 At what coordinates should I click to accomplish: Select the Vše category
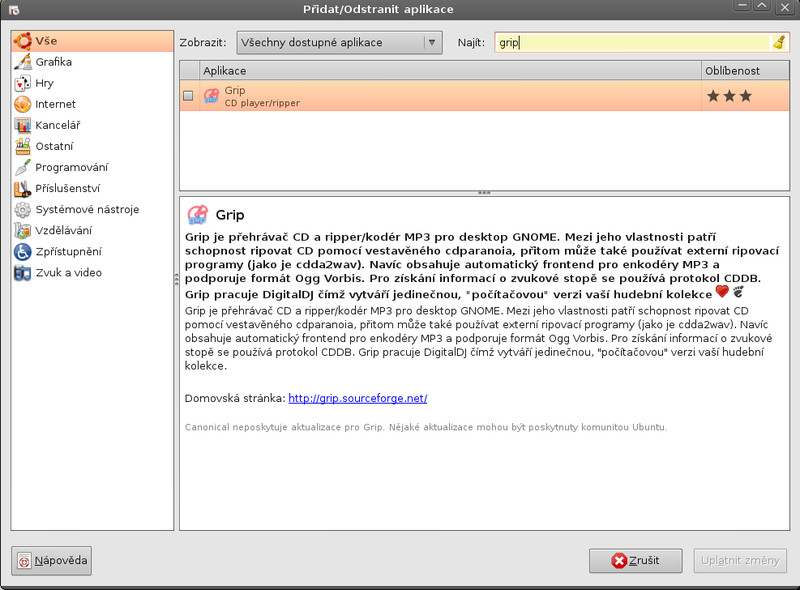point(92,41)
